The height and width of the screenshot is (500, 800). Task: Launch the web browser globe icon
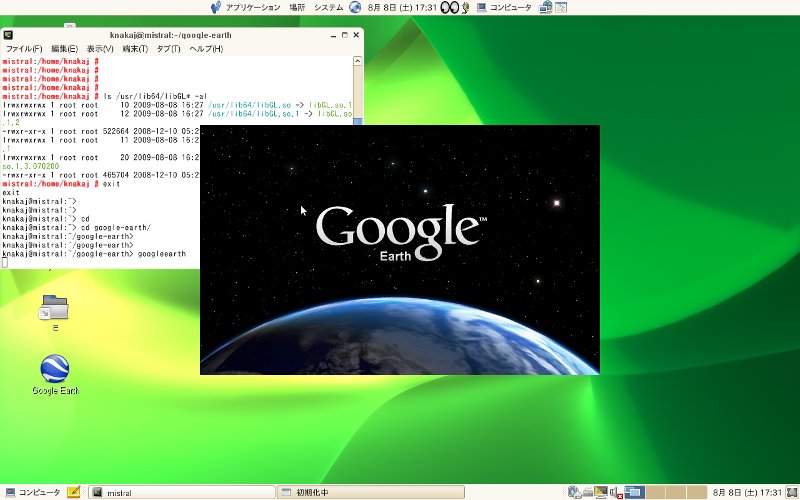pos(355,7)
